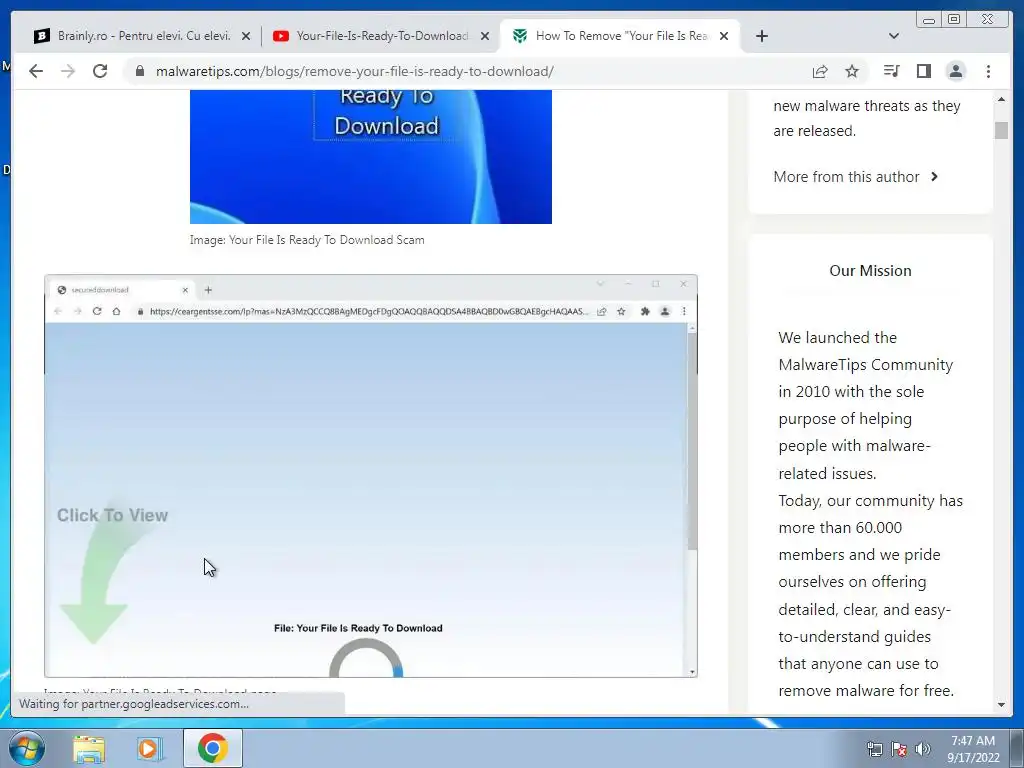Click the Chrome taskbar icon
The width and height of the screenshot is (1024, 768).
212,748
